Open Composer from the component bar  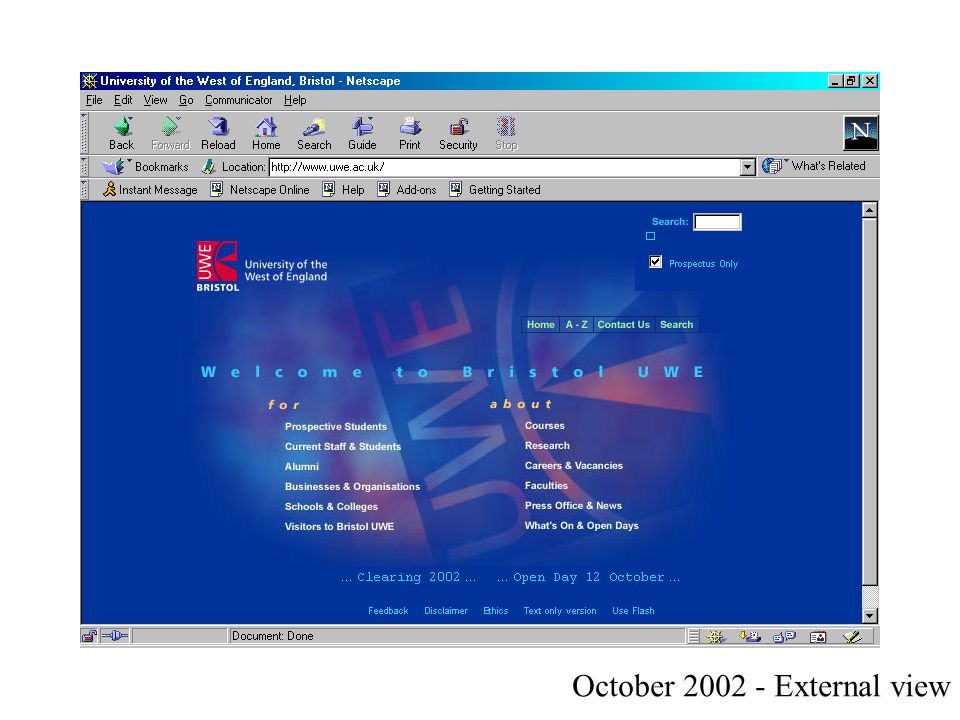click(852, 637)
